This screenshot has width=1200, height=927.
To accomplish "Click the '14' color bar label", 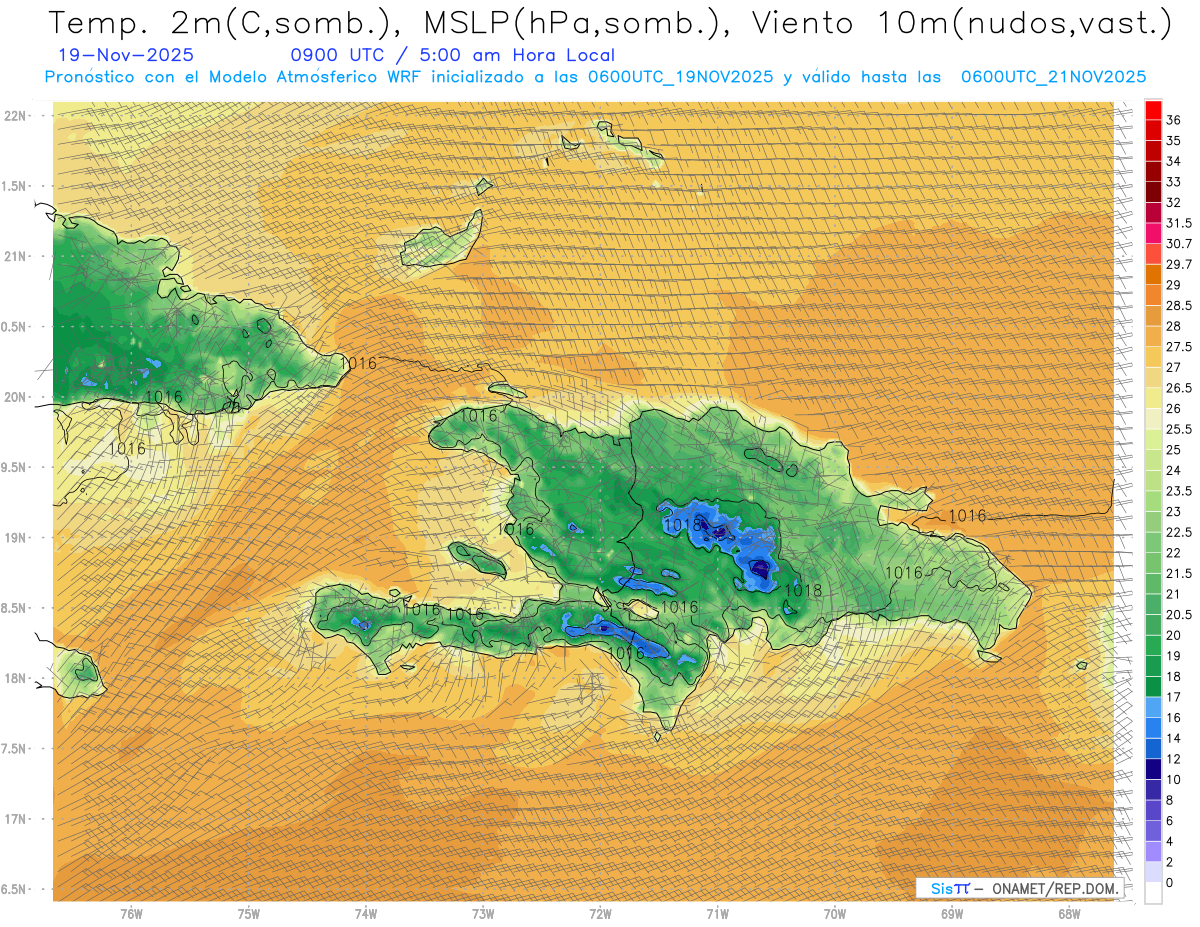I will click(1173, 738).
